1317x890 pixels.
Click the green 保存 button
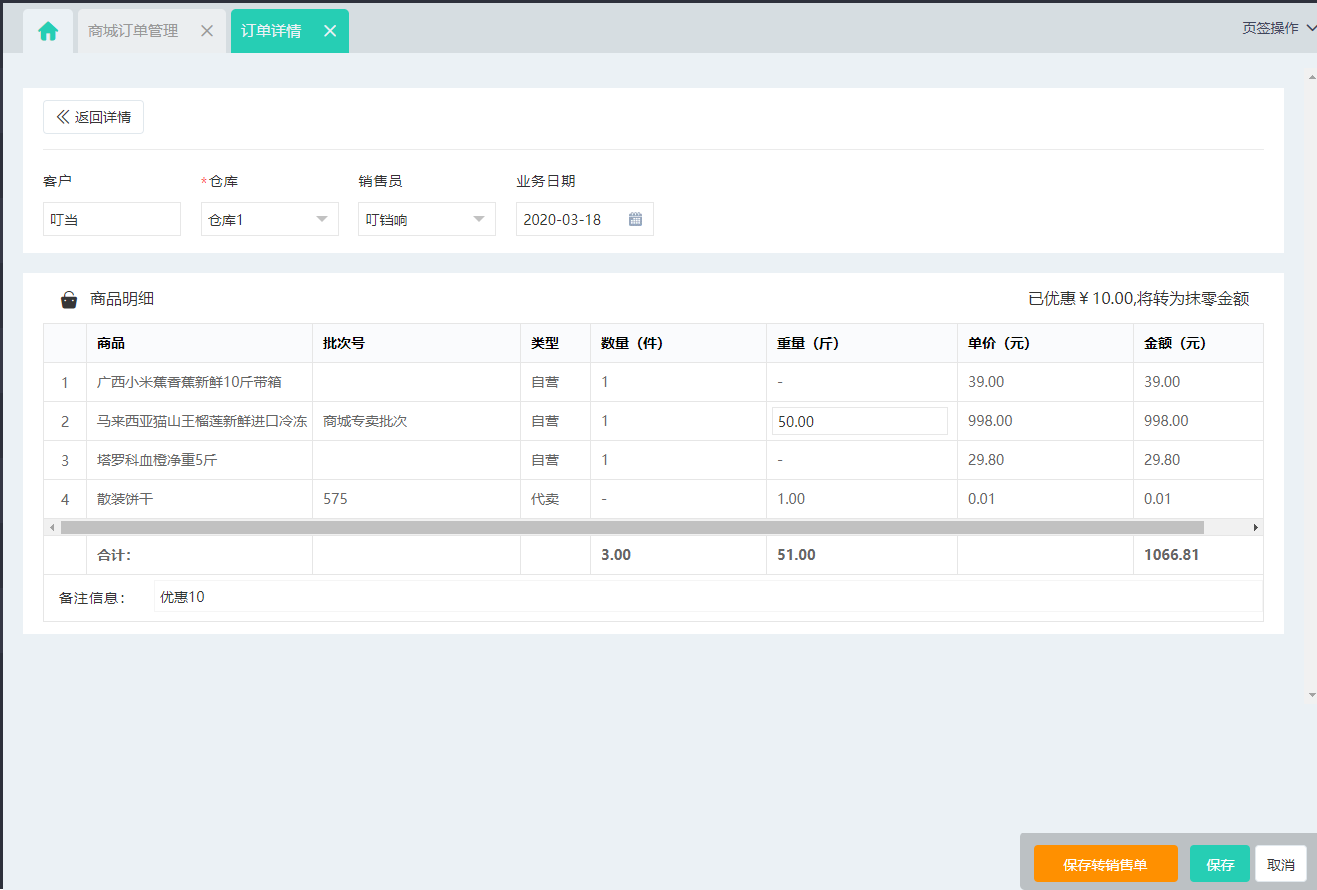click(x=1220, y=865)
